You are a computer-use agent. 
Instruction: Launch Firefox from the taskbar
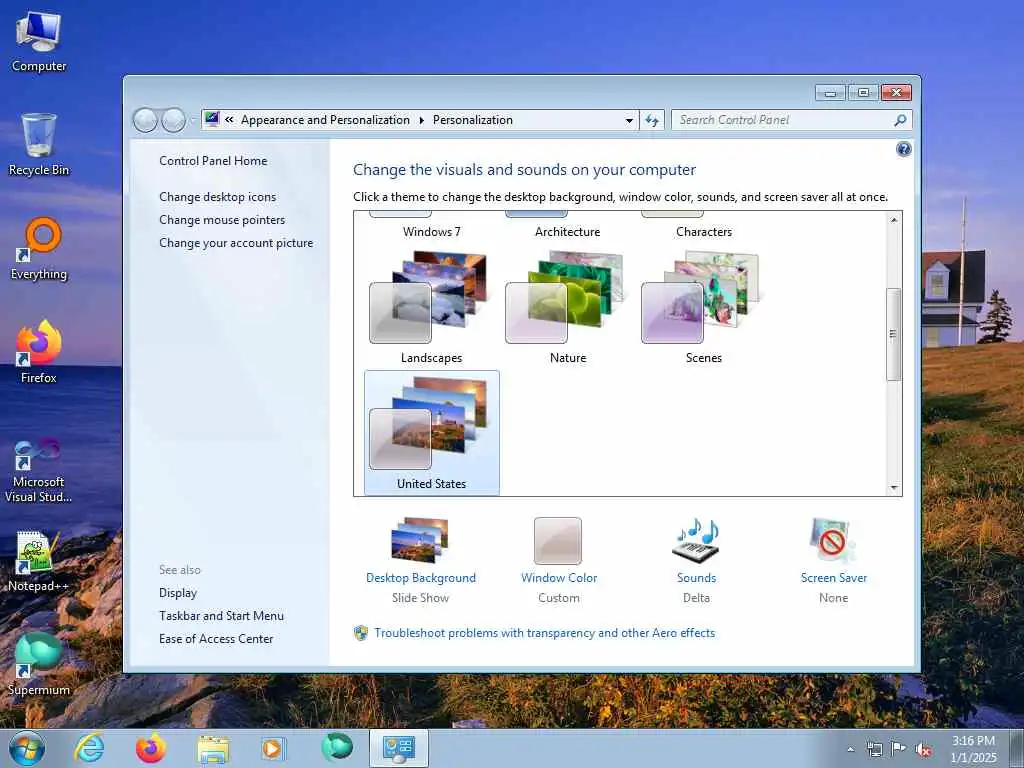pyautogui.click(x=150, y=748)
